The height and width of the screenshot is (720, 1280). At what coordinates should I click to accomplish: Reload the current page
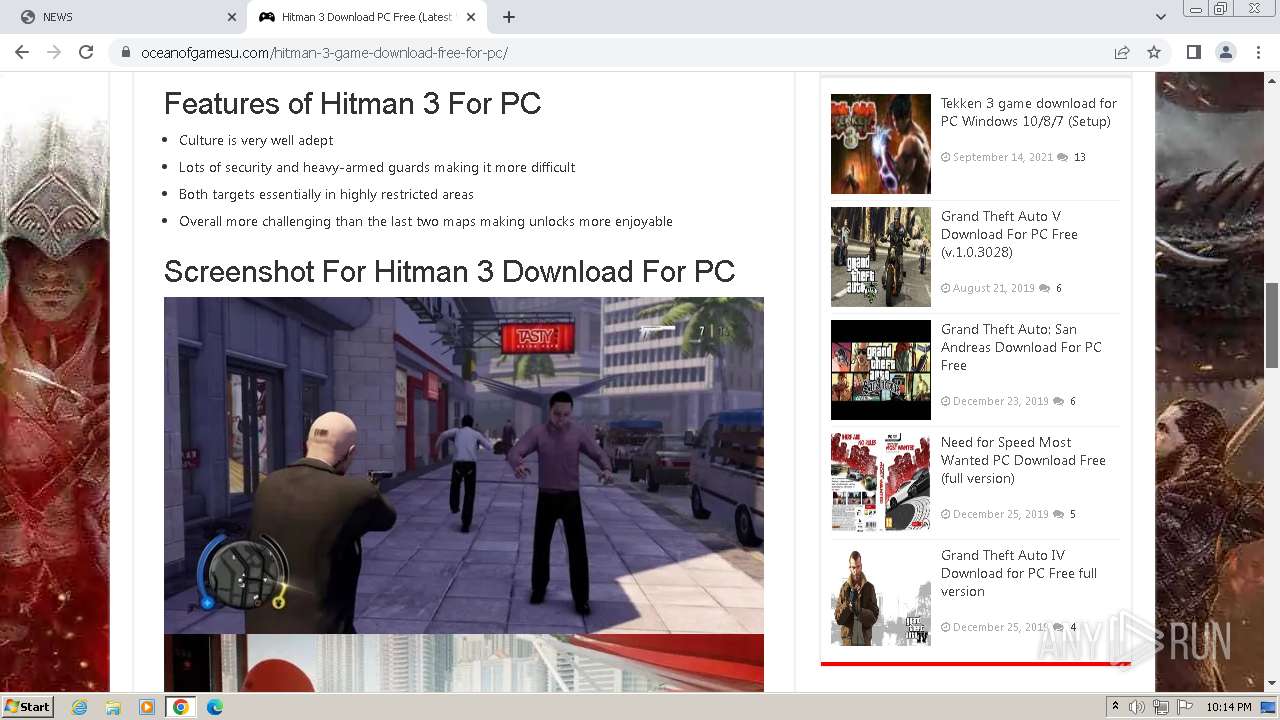(x=86, y=52)
